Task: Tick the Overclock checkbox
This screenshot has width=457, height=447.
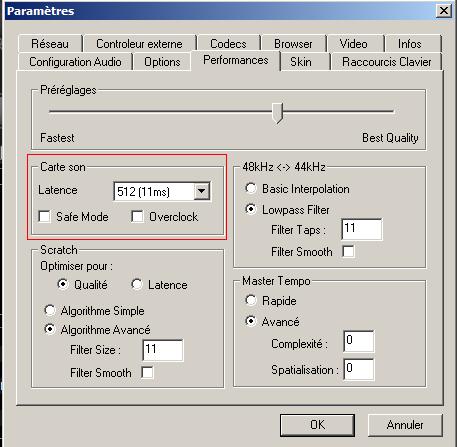Action: click(137, 217)
